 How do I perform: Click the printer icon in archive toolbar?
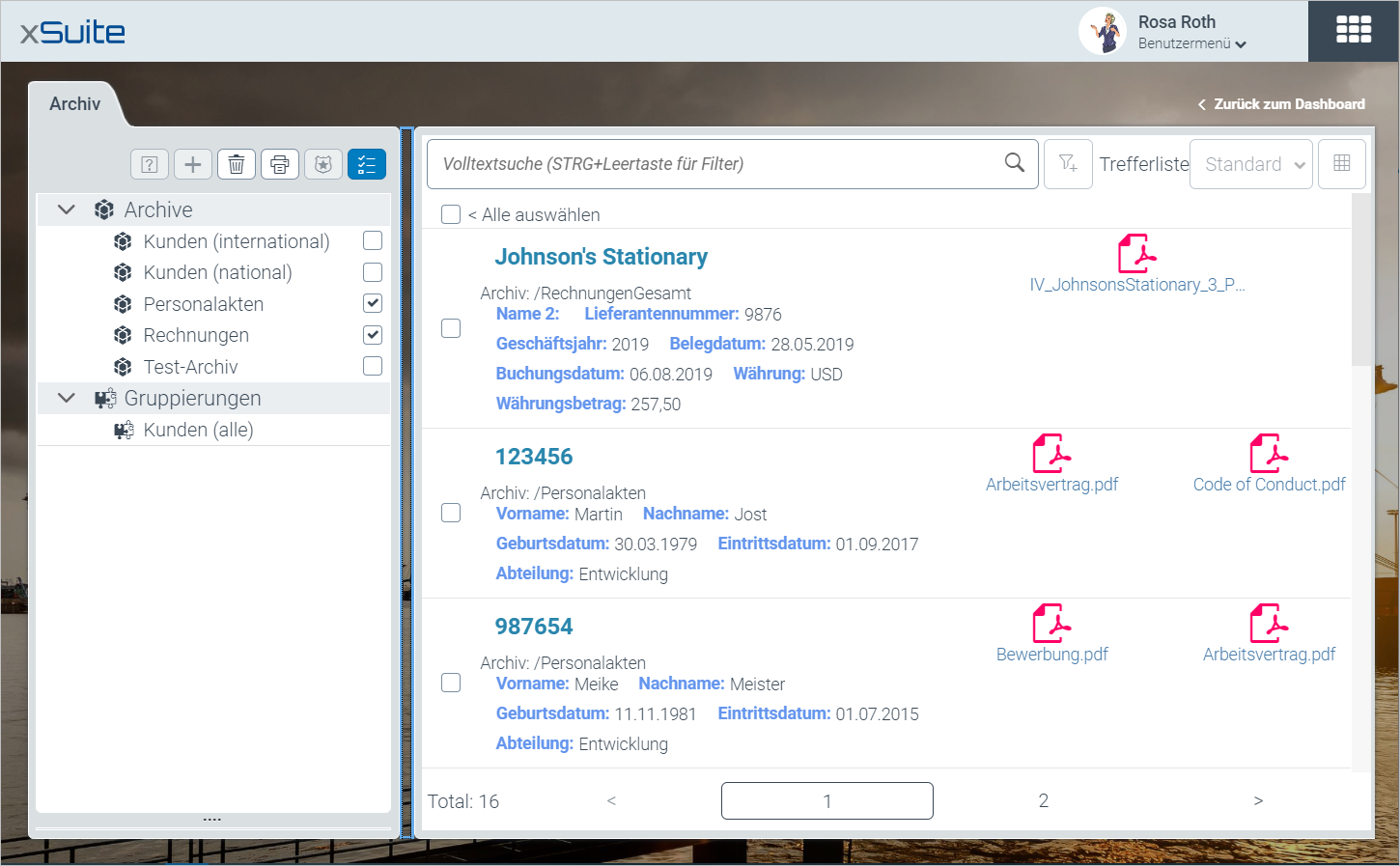280,164
